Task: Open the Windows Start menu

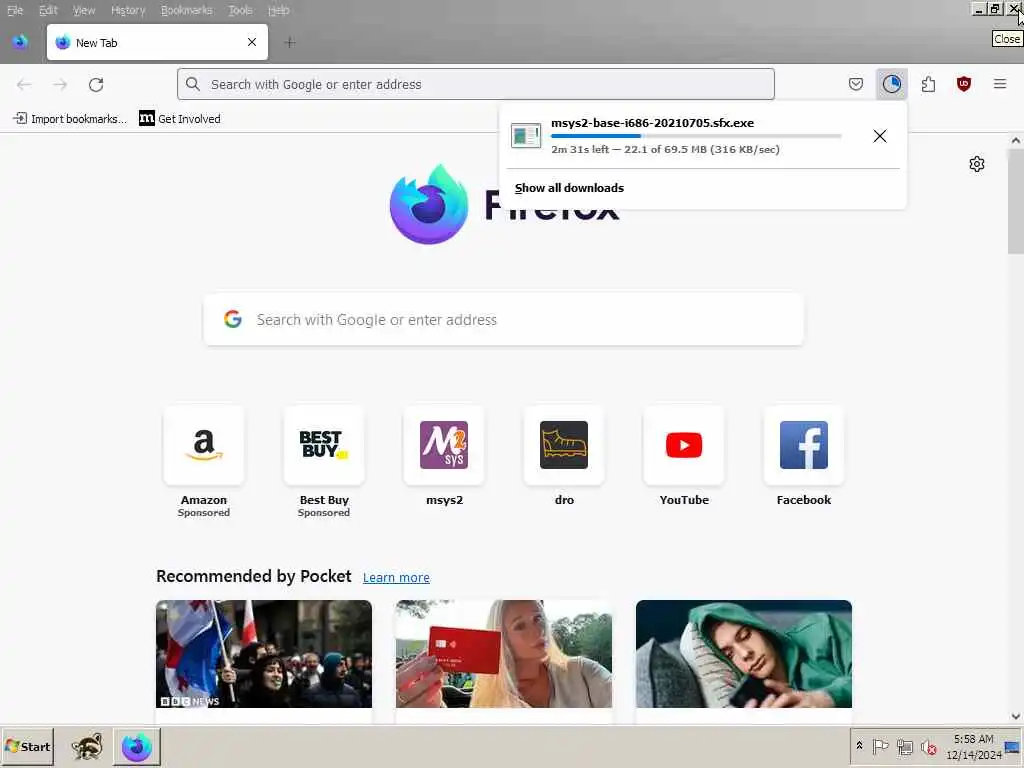Action: click(27, 746)
